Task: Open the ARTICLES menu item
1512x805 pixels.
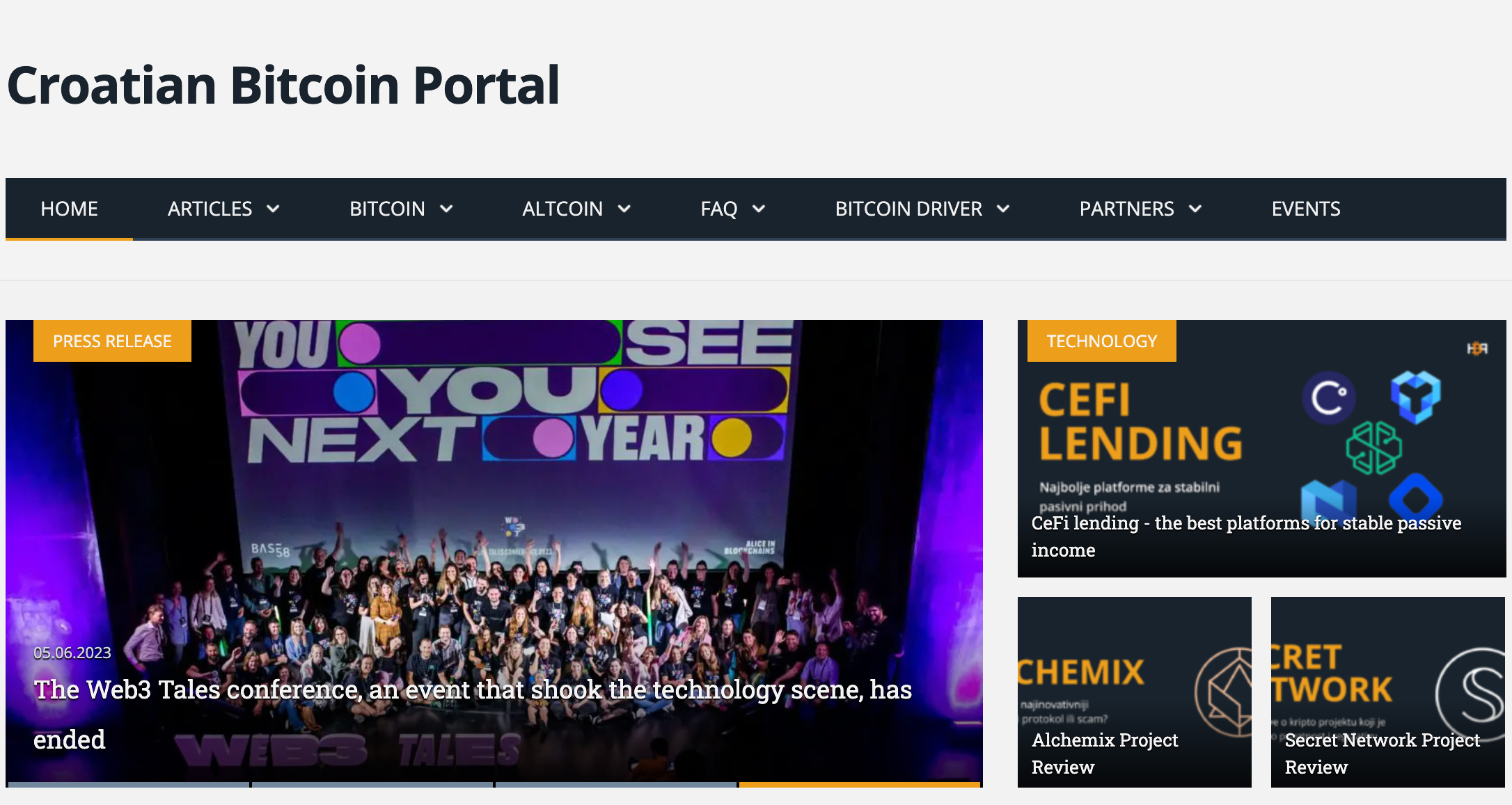Action: pos(210,209)
